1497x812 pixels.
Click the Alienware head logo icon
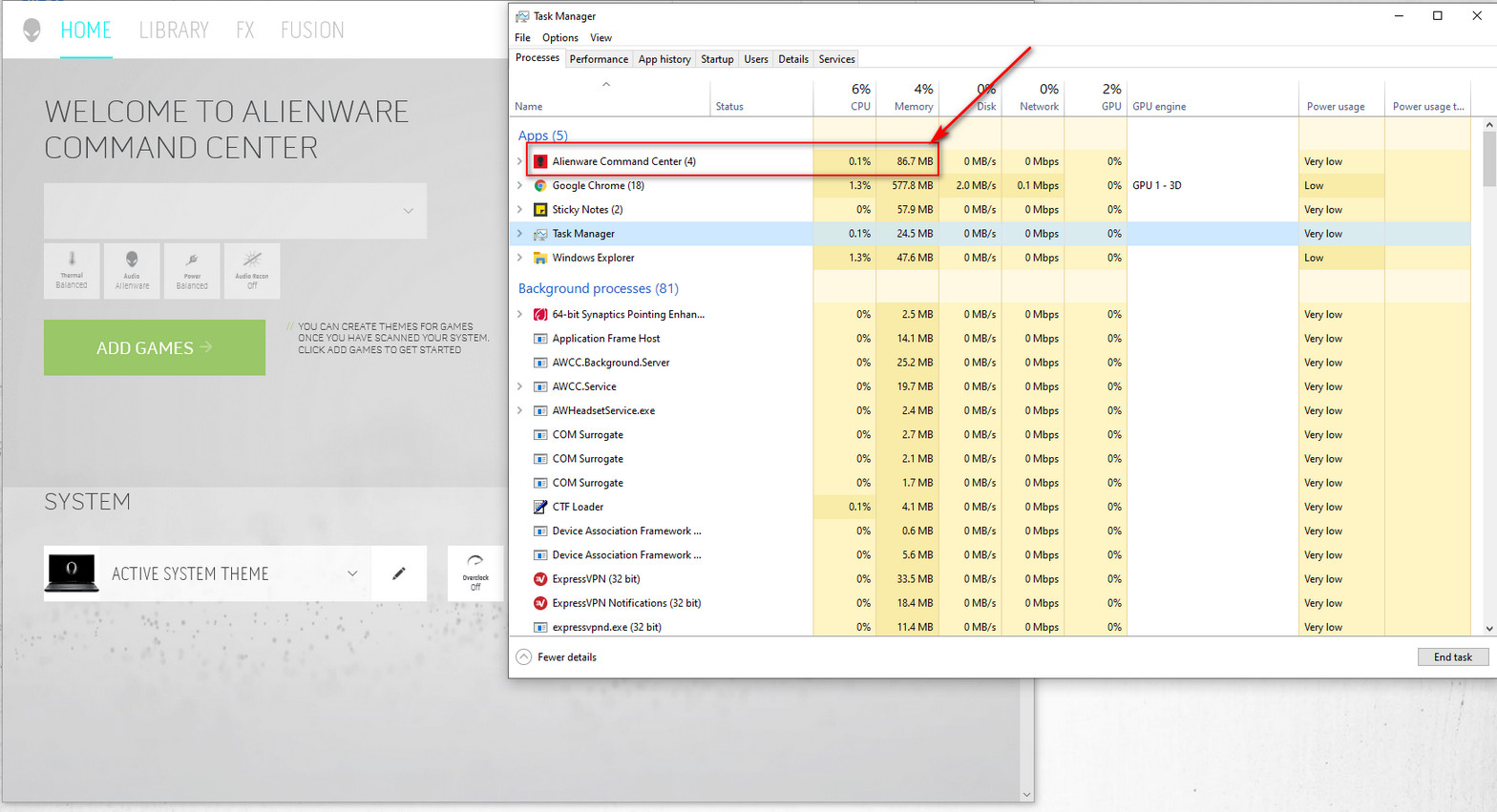tap(32, 31)
